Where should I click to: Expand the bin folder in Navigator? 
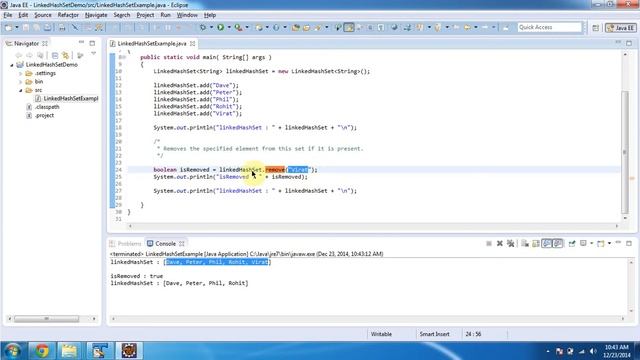[x=20, y=82]
